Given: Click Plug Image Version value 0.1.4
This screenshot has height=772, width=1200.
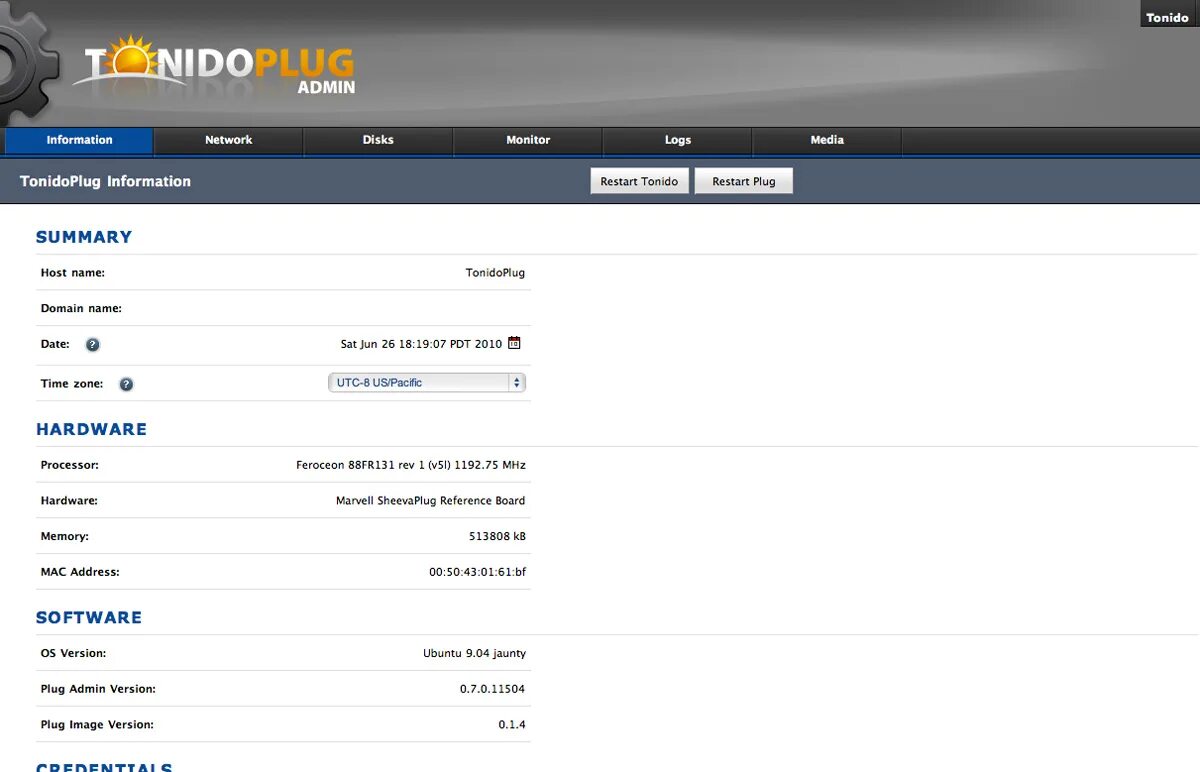Looking at the screenshot, I should pos(512,725).
